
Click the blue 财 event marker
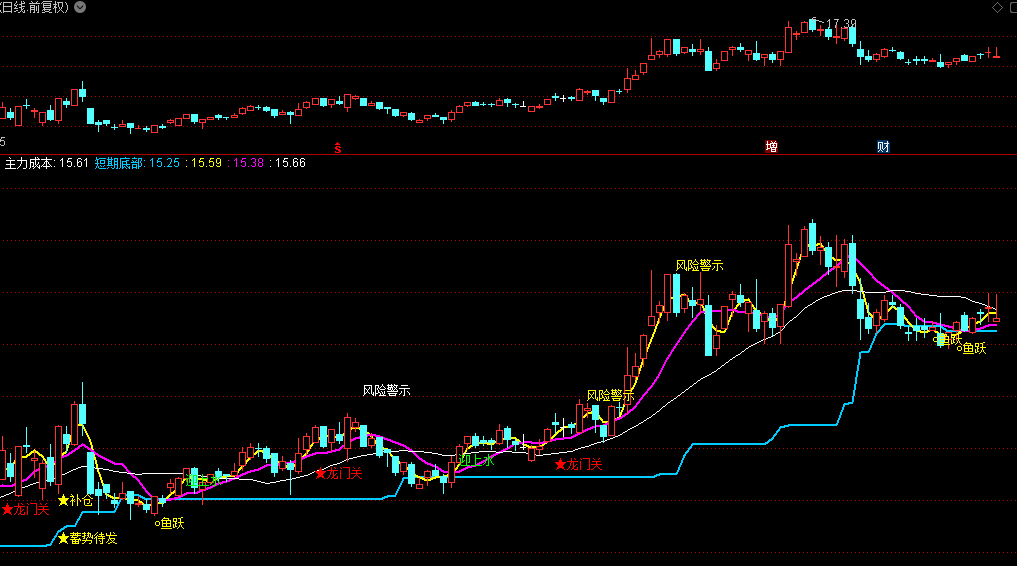click(883, 147)
